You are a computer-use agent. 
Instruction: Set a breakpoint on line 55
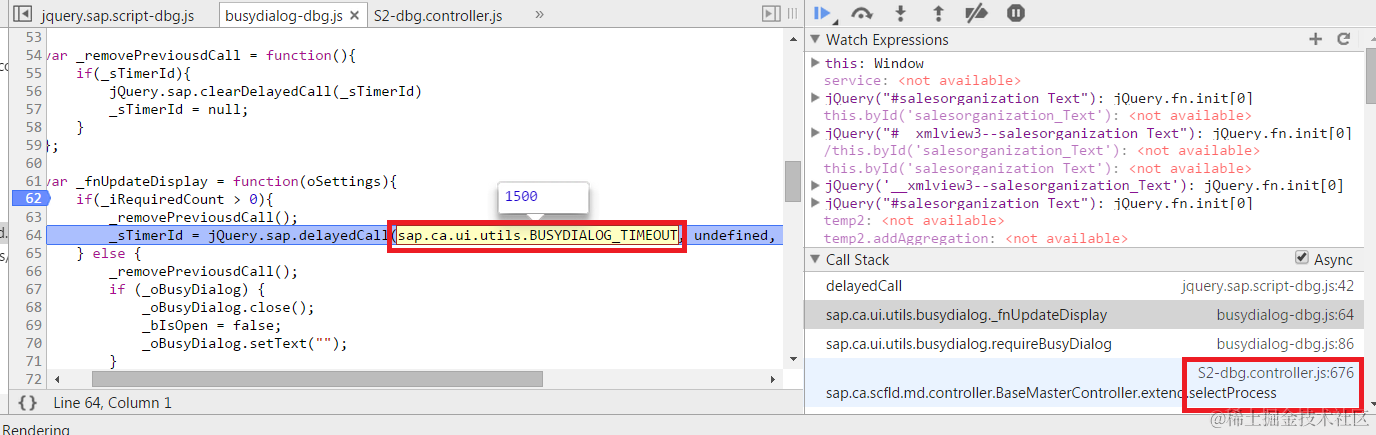(33, 73)
